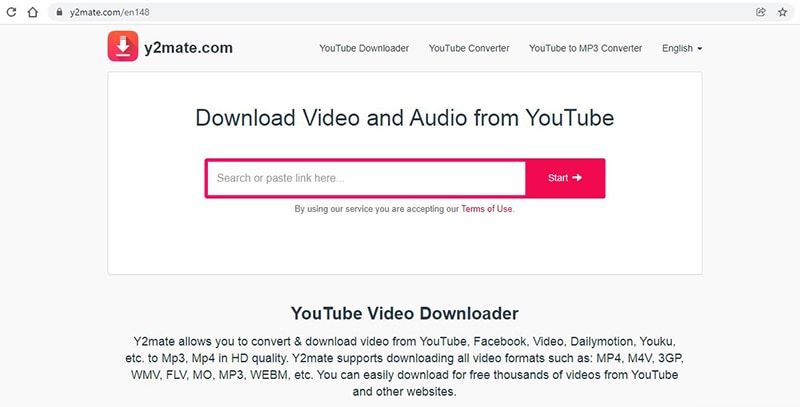Go to browser home page icon
Screen dimensions: 800x407
[x=33, y=12]
